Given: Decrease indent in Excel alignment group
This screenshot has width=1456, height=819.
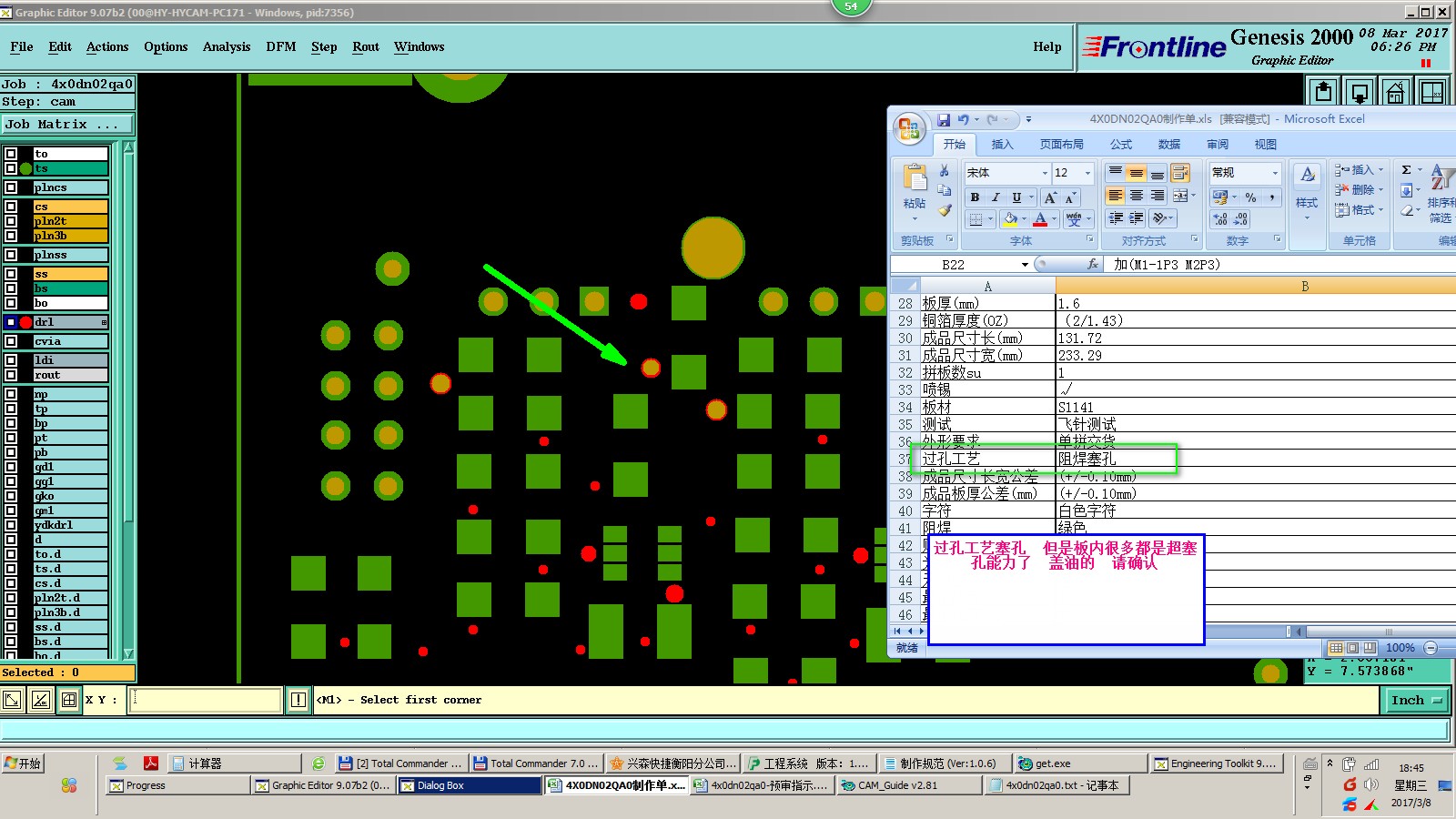Looking at the screenshot, I should coord(1116,218).
